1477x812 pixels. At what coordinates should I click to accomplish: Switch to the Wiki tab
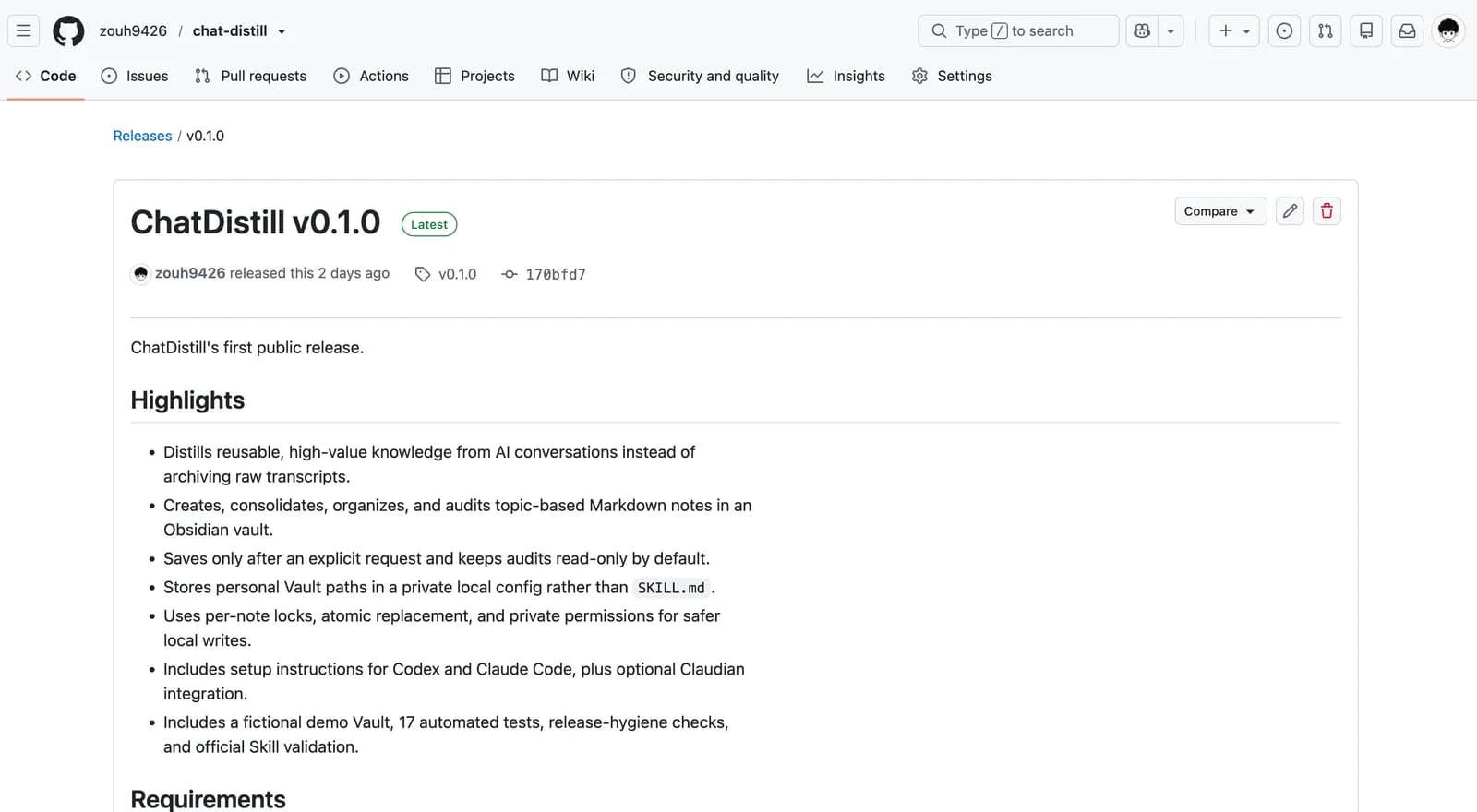click(568, 76)
